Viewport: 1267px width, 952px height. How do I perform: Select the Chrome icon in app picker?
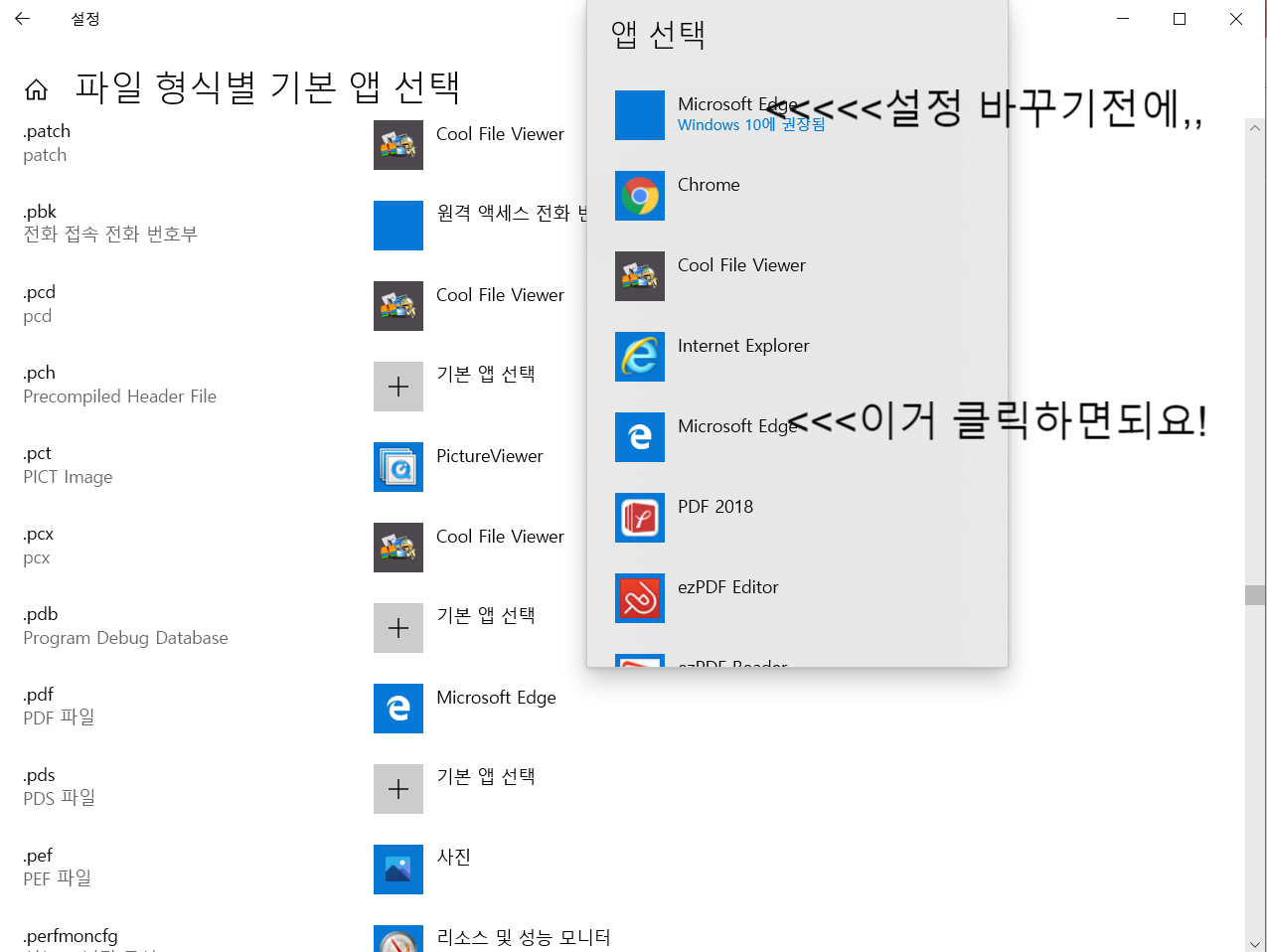(x=640, y=196)
